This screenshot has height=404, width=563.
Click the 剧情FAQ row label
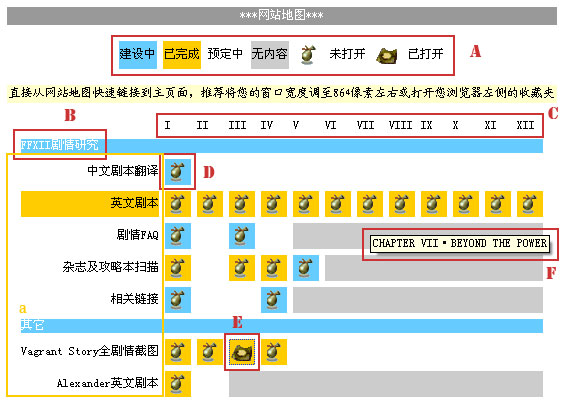pos(138,235)
